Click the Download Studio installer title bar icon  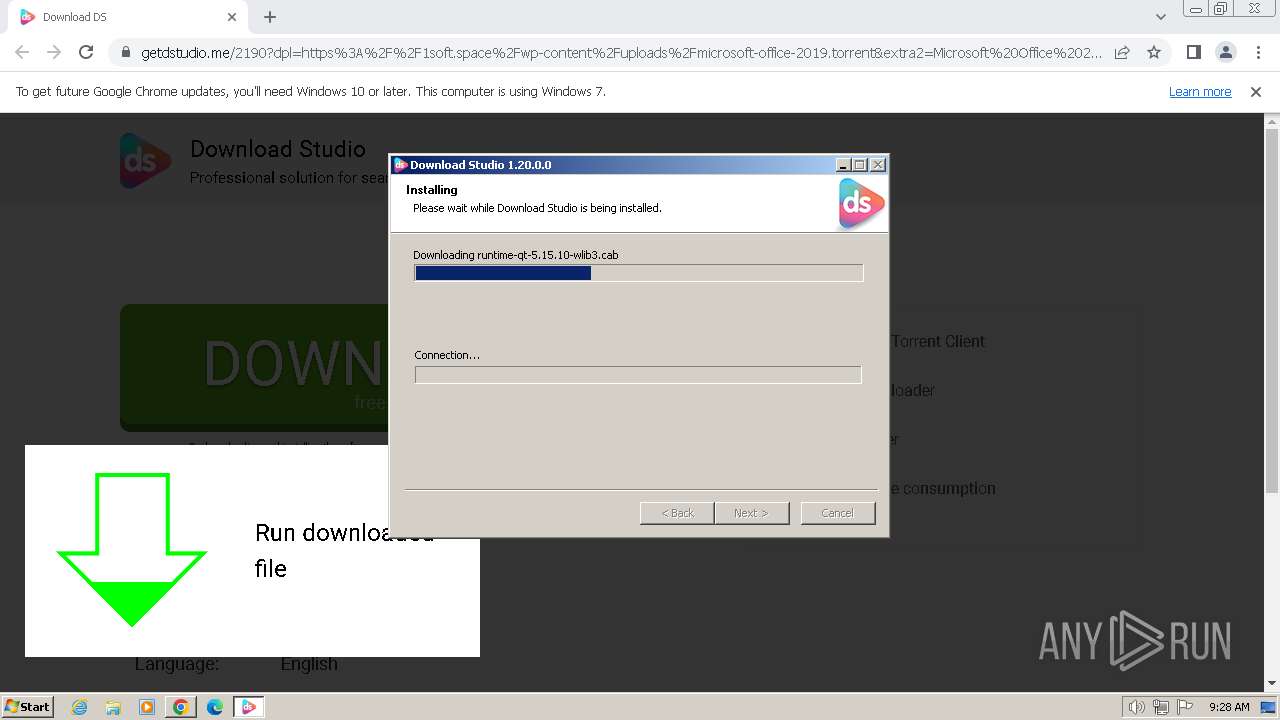(x=400, y=165)
